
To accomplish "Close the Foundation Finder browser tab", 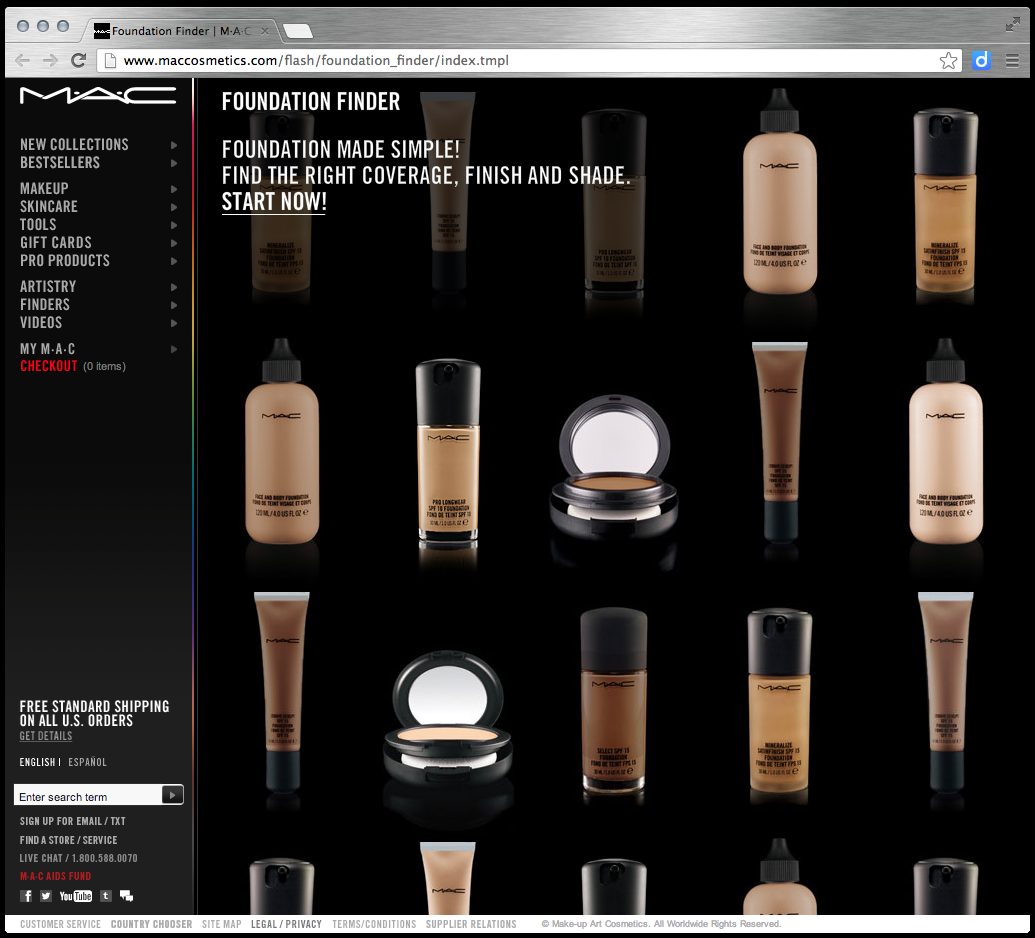I will [265, 31].
